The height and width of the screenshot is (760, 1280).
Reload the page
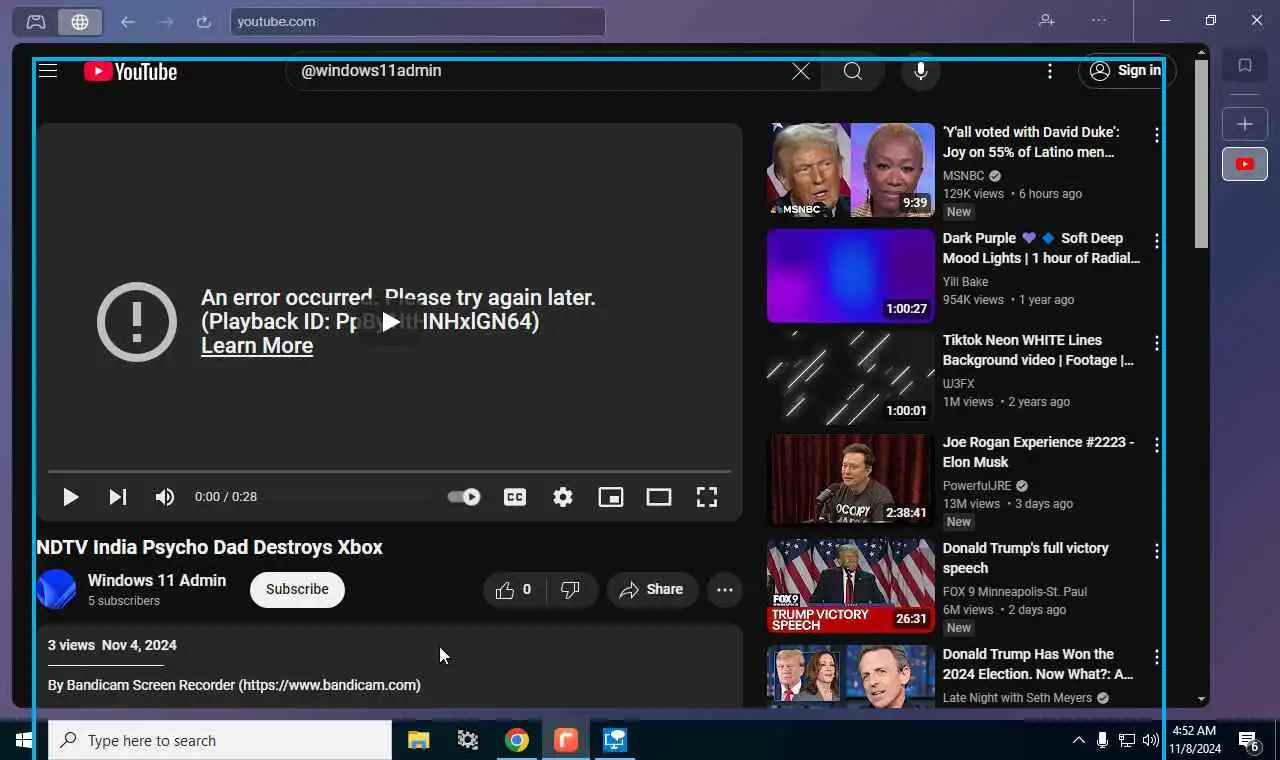coord(204,21)
